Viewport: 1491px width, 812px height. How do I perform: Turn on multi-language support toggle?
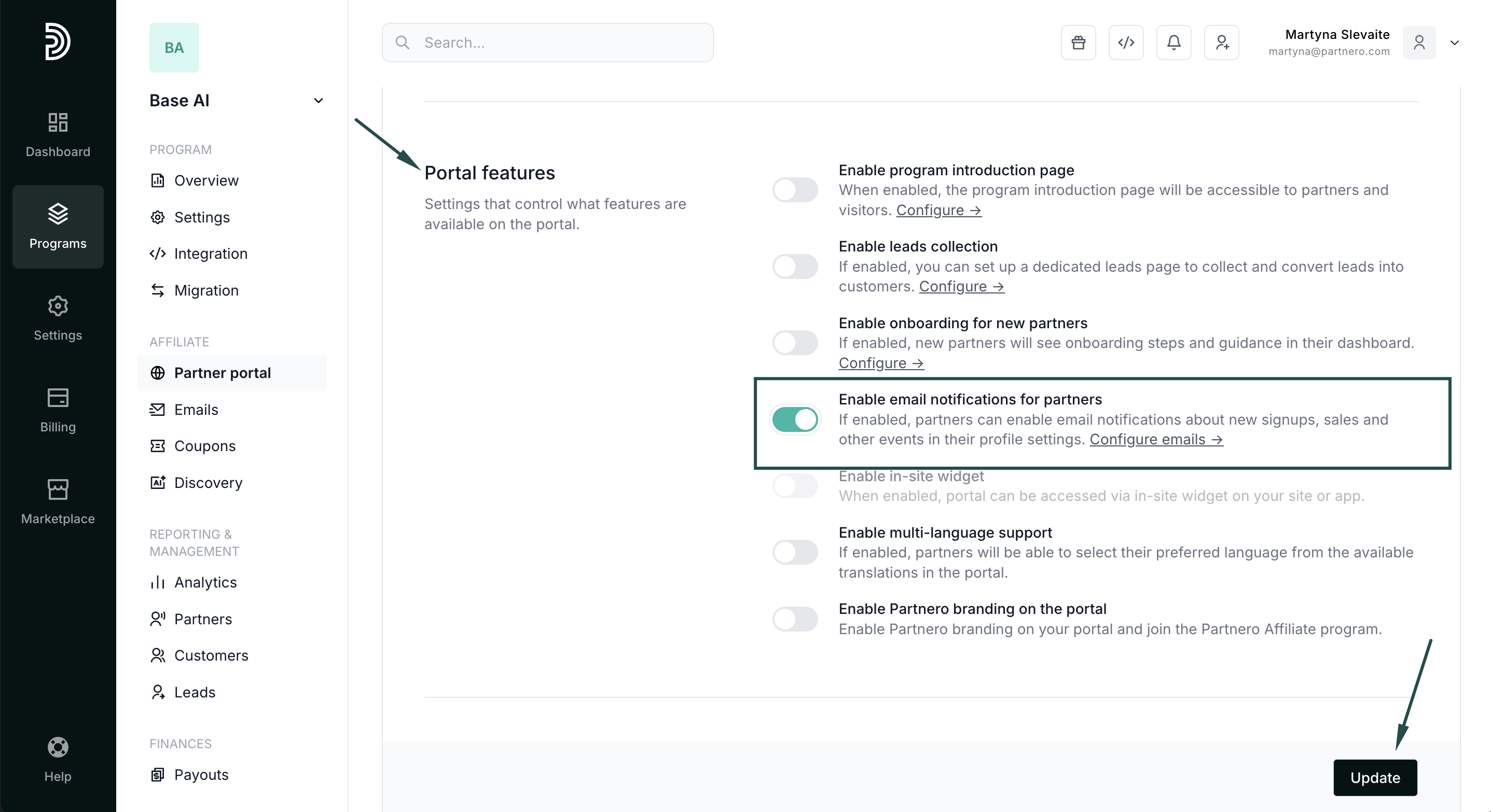pos(795,552)
